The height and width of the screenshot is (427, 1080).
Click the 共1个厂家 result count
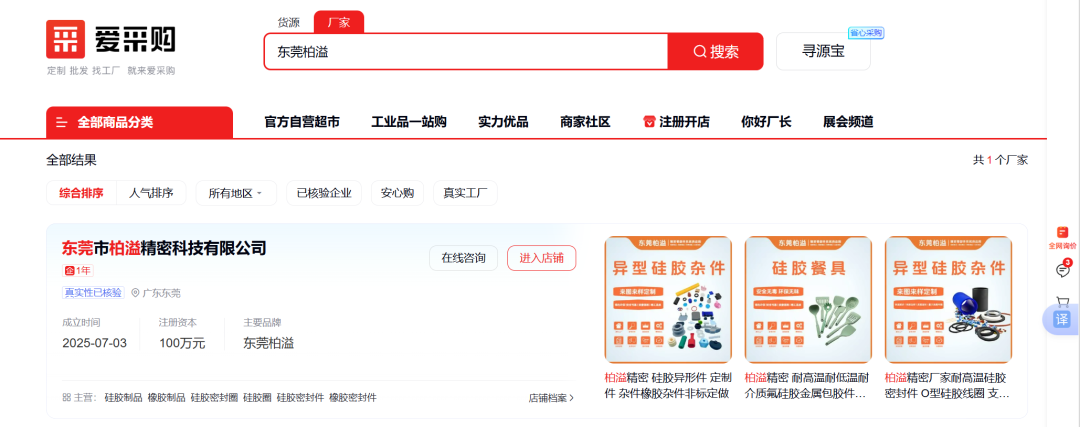click(1000, 160)
